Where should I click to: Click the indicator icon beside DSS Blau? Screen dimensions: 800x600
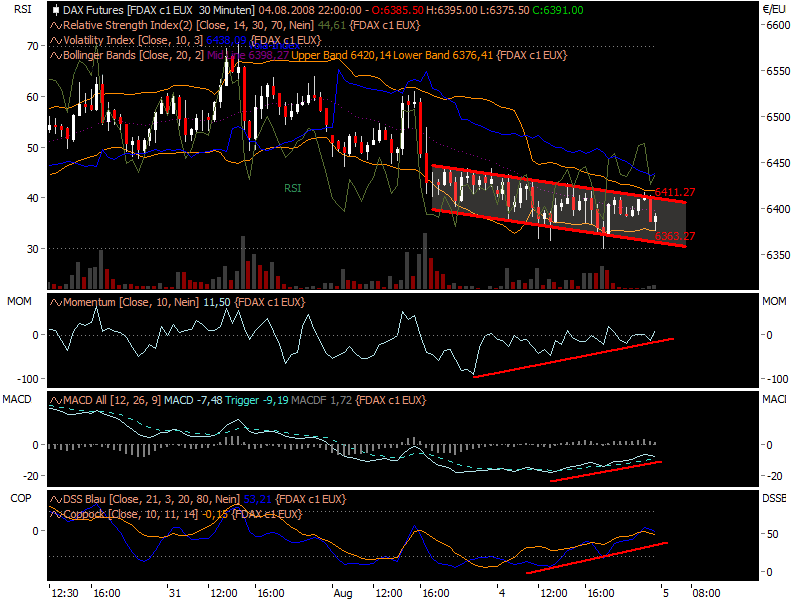(x=56, y=499)
